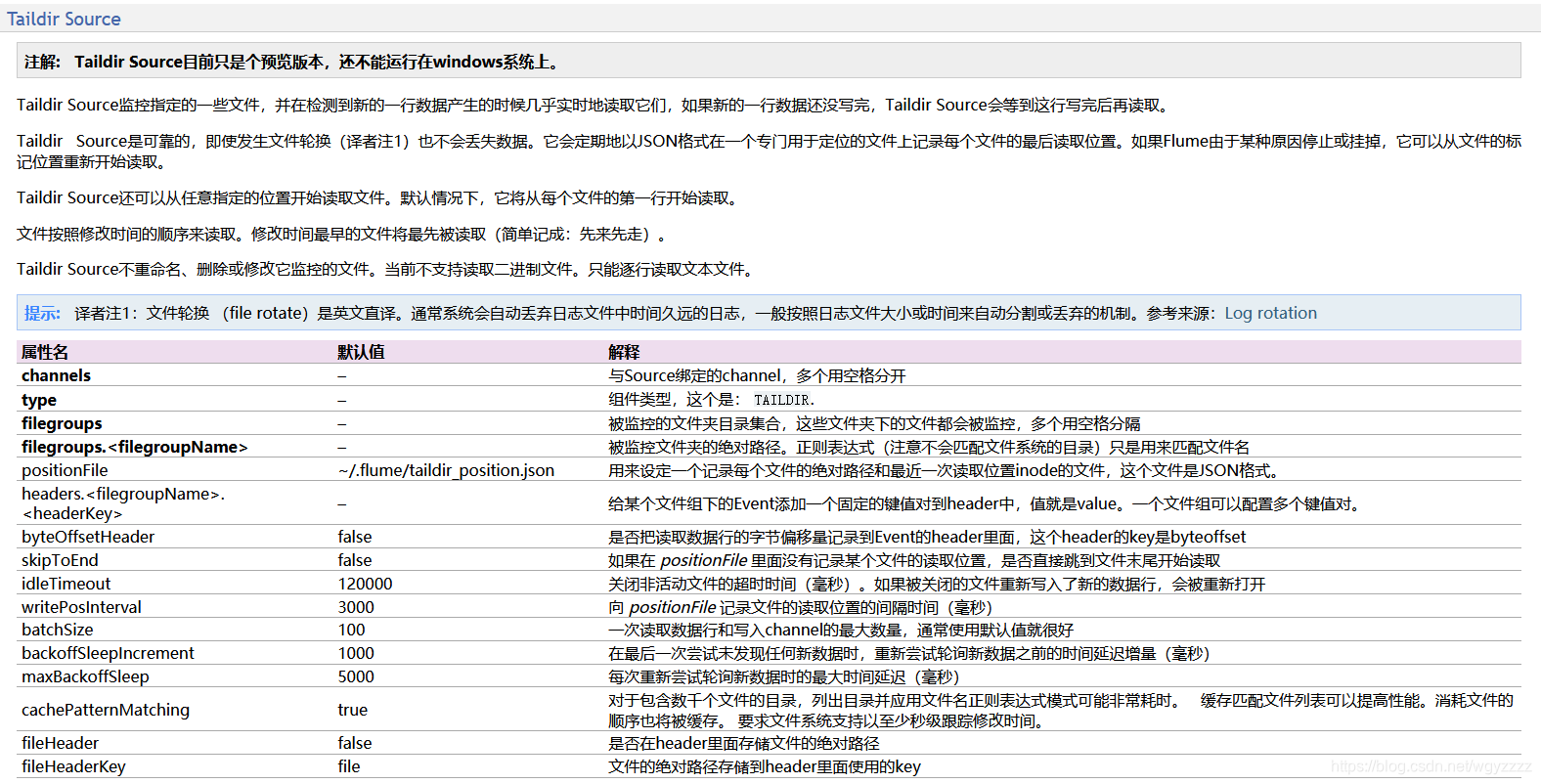Click the file default value for fileHeaderKey
Image resolution: width=1541 pixels, height=784 pixels.
tap(349, 766)
